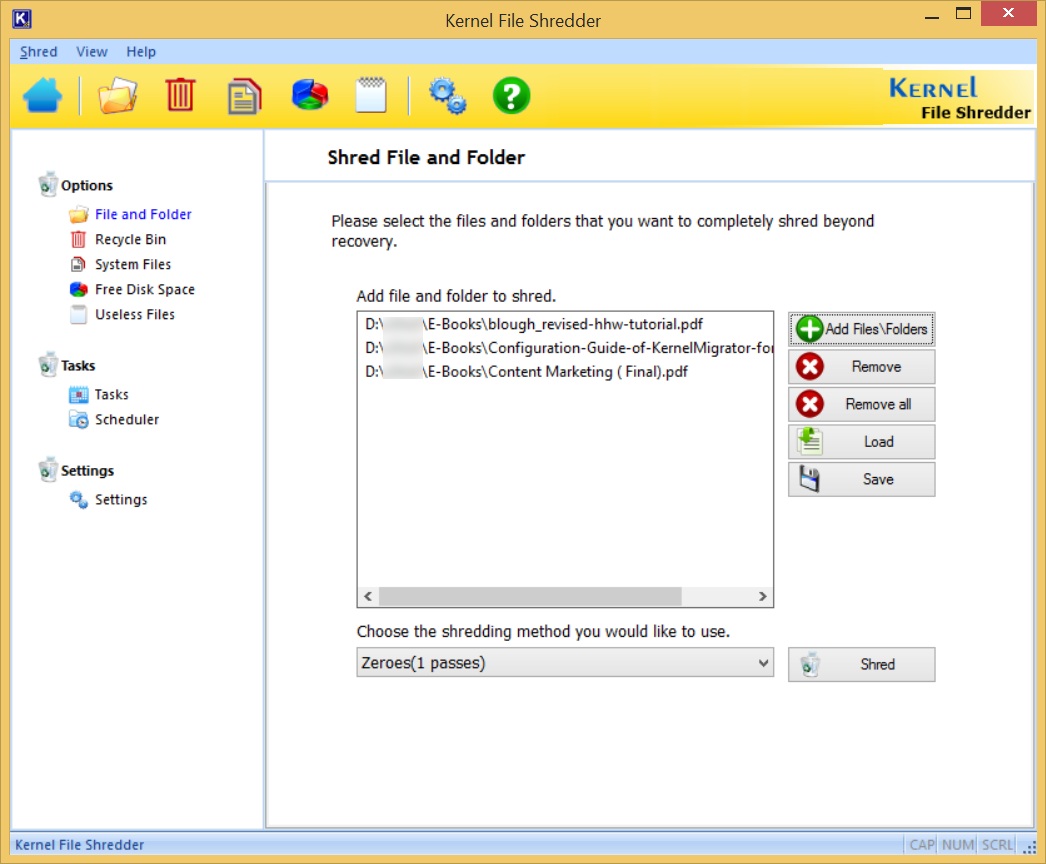The image size is (1046, 864).
Task: Click the Load button
Action: pyautogui.click(x=862, y=442)
